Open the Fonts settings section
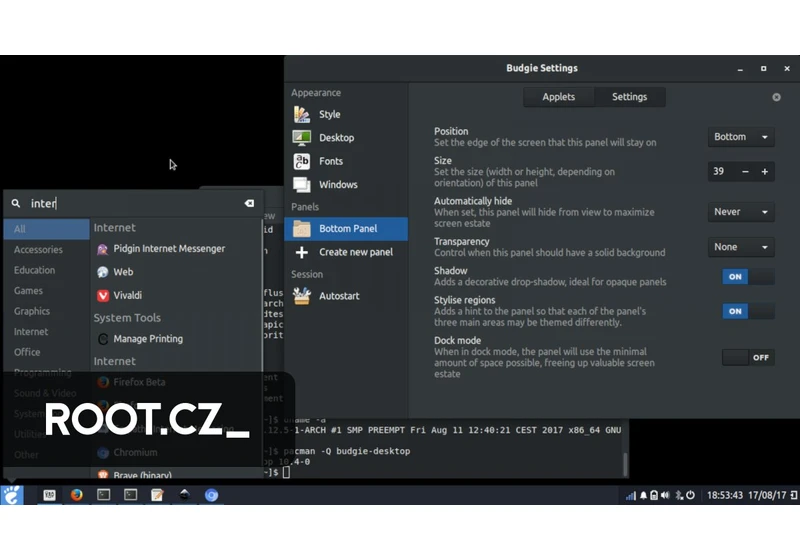Image resolution: width=800 pixels, height=560 pixels. (346, 161)
